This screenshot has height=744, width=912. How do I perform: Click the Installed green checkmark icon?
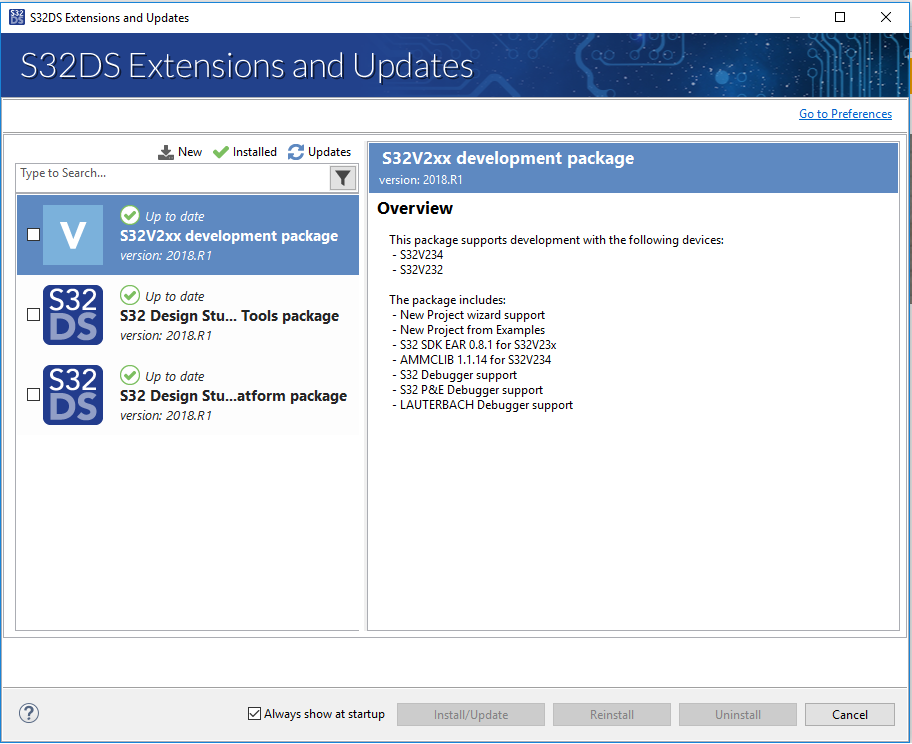[x=221, y=152]
